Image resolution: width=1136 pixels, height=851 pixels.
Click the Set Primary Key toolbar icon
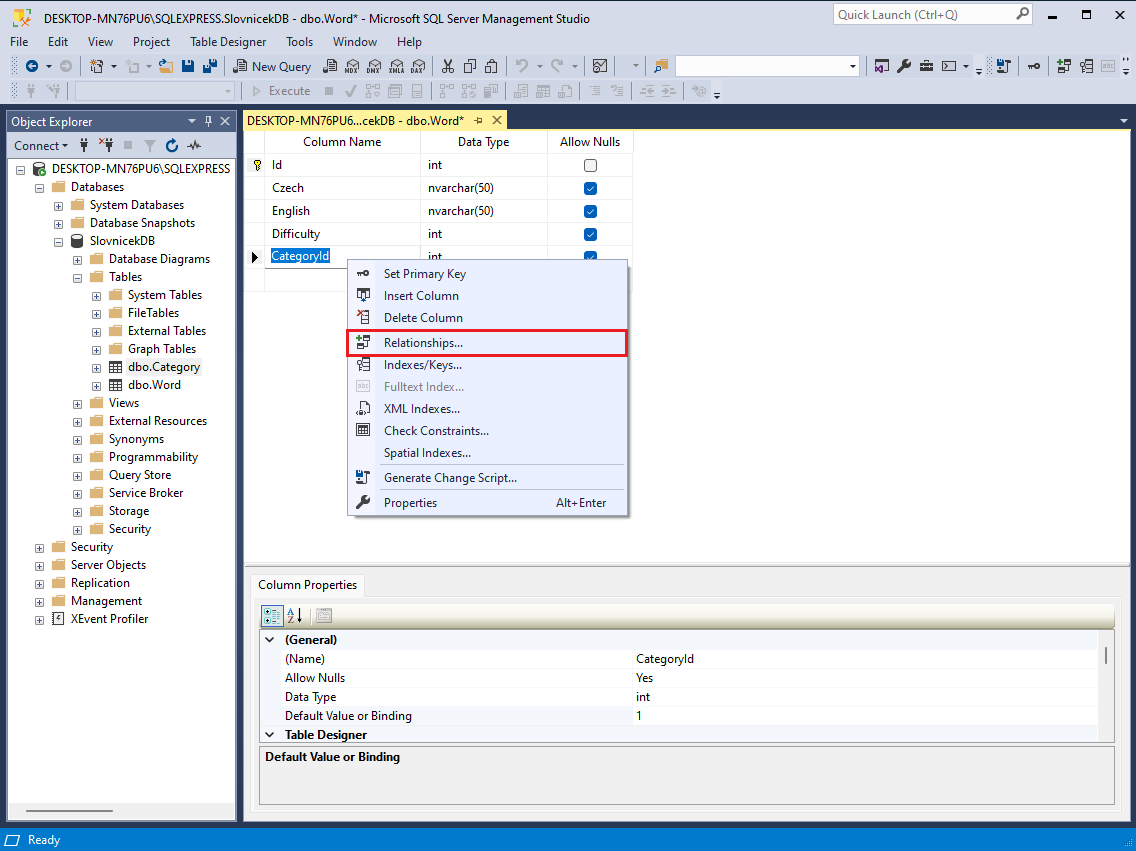pyautogui.click(x=1033, y=66)
